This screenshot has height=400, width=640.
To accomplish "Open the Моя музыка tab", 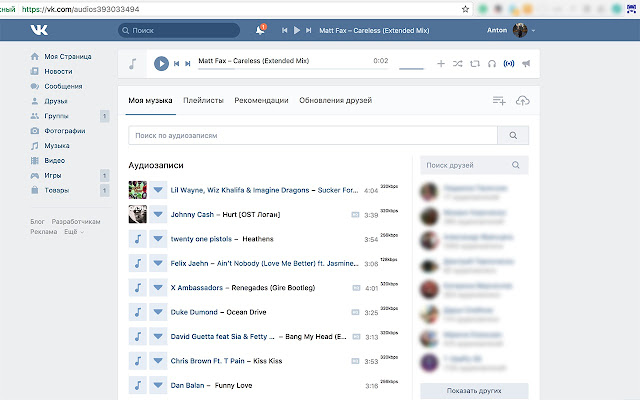I will (x=150, y=100).
